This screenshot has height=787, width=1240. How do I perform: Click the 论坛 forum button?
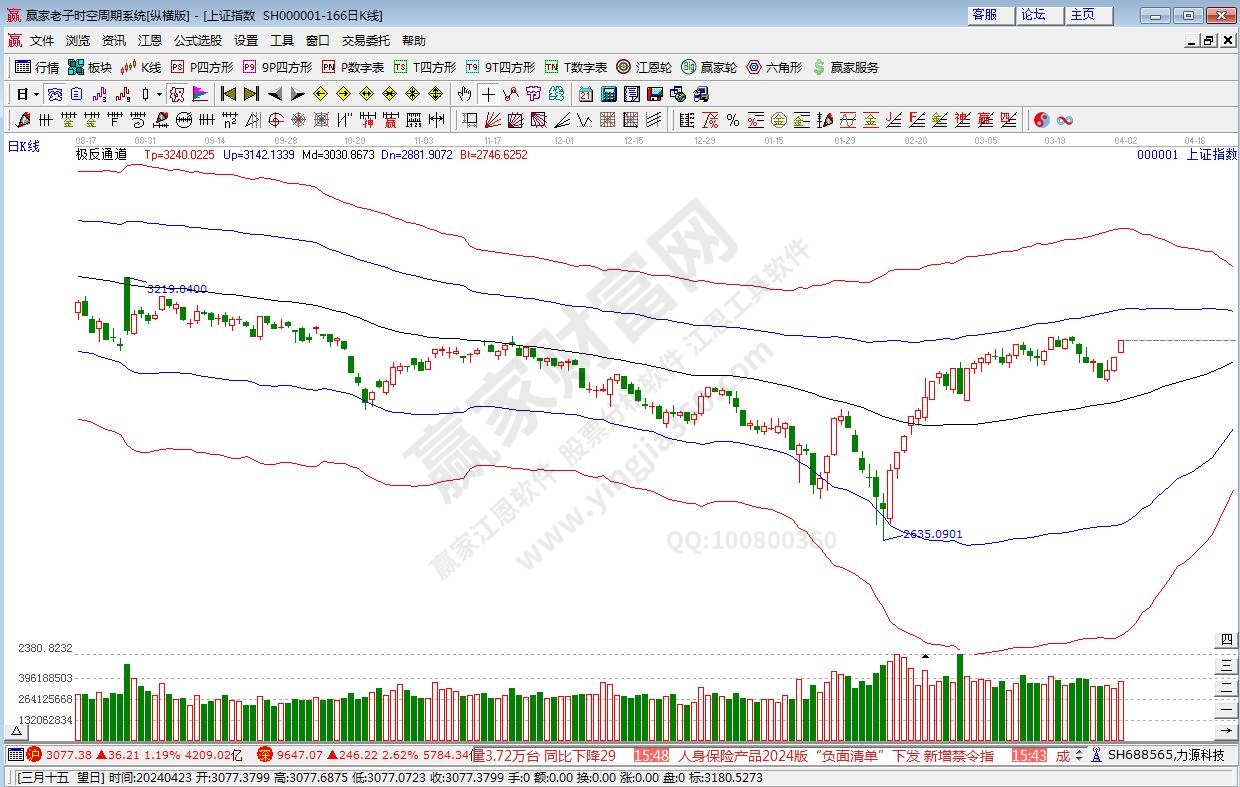click(x=1034, y=15)
